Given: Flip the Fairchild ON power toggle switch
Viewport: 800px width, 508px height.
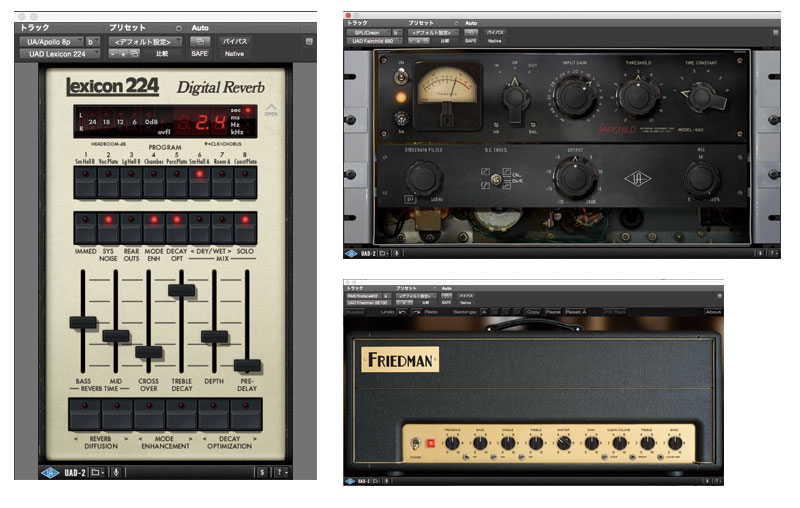Looking at the screenshot, I should (x=401, y=77).
